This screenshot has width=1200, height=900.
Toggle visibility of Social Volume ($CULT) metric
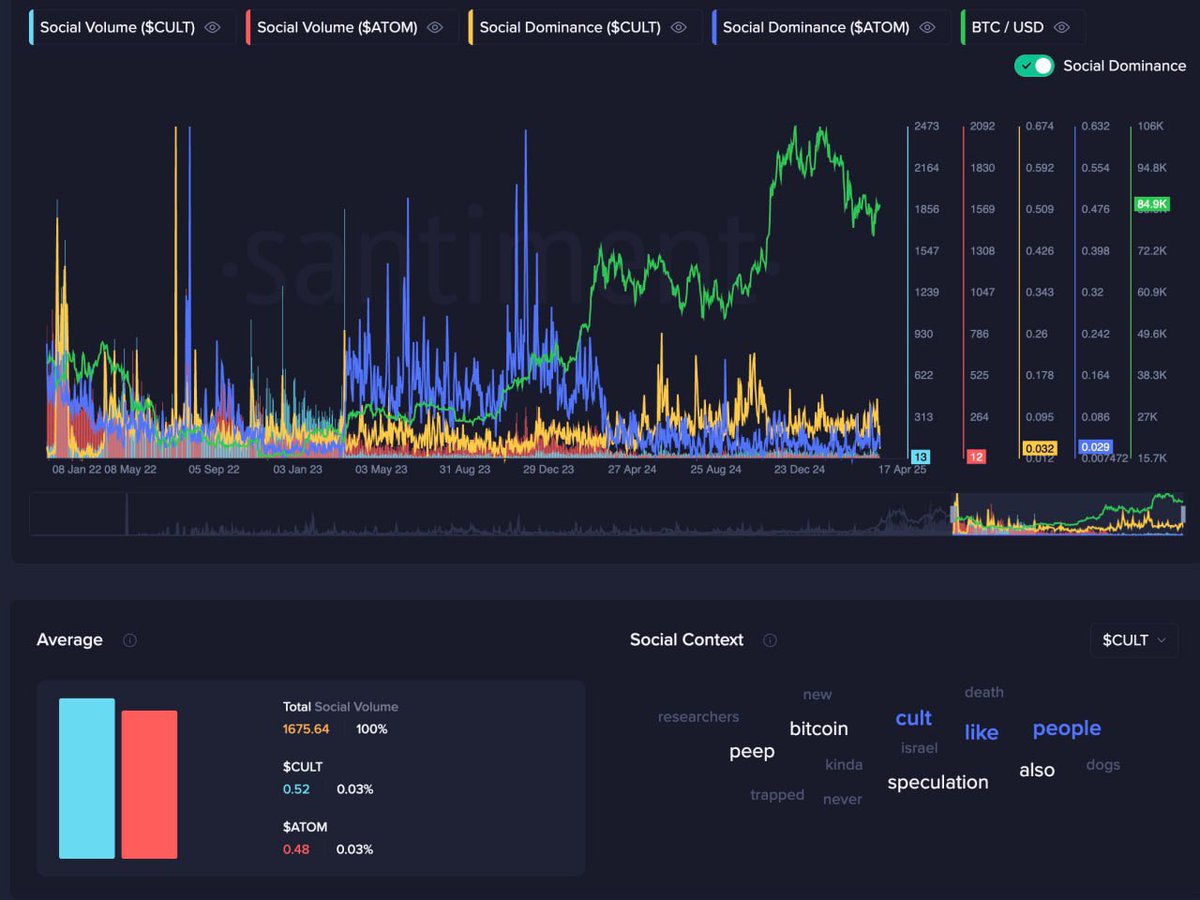tap(212, 28)
